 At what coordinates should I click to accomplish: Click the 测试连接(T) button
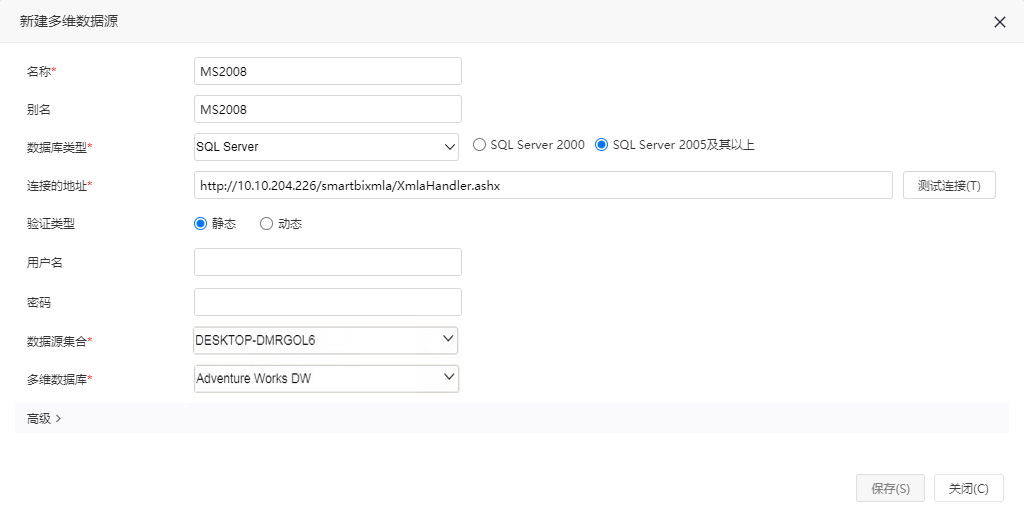click(949, 185)
